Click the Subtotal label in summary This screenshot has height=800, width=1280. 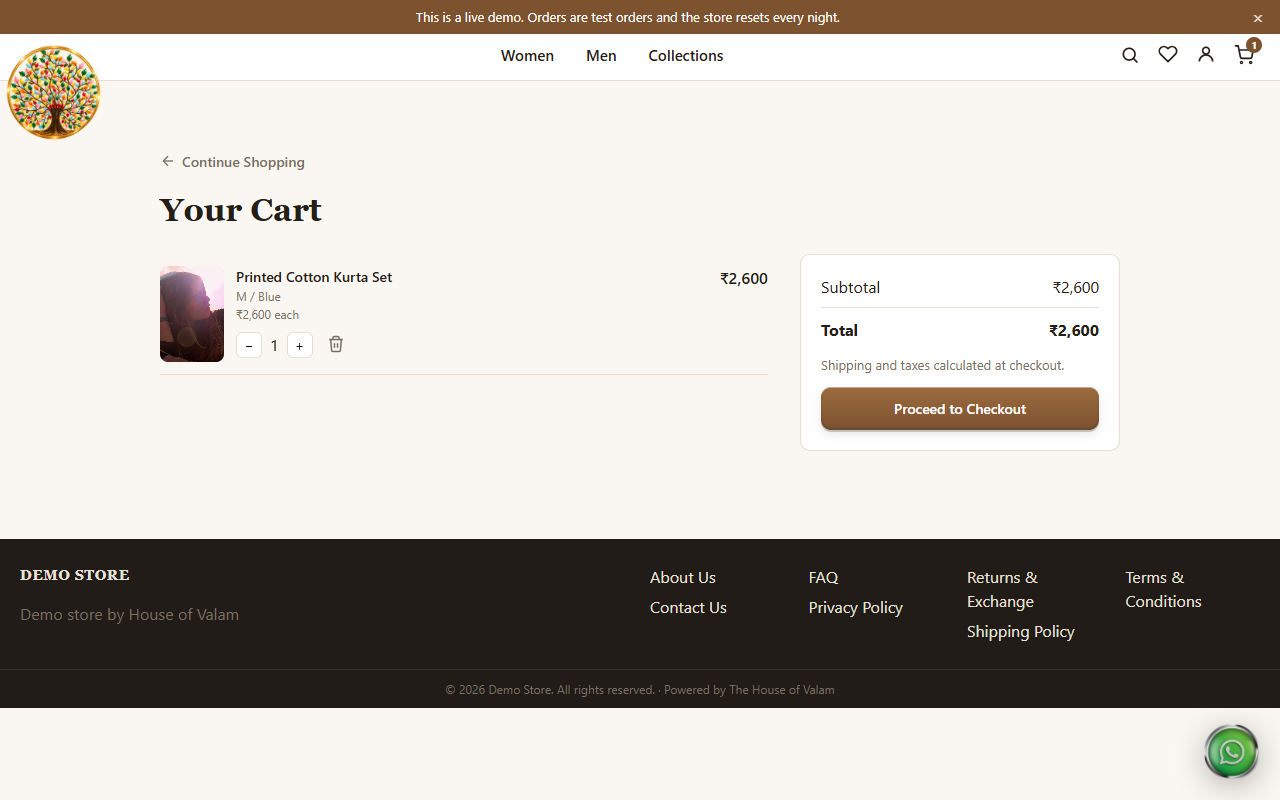coord(850,288)
